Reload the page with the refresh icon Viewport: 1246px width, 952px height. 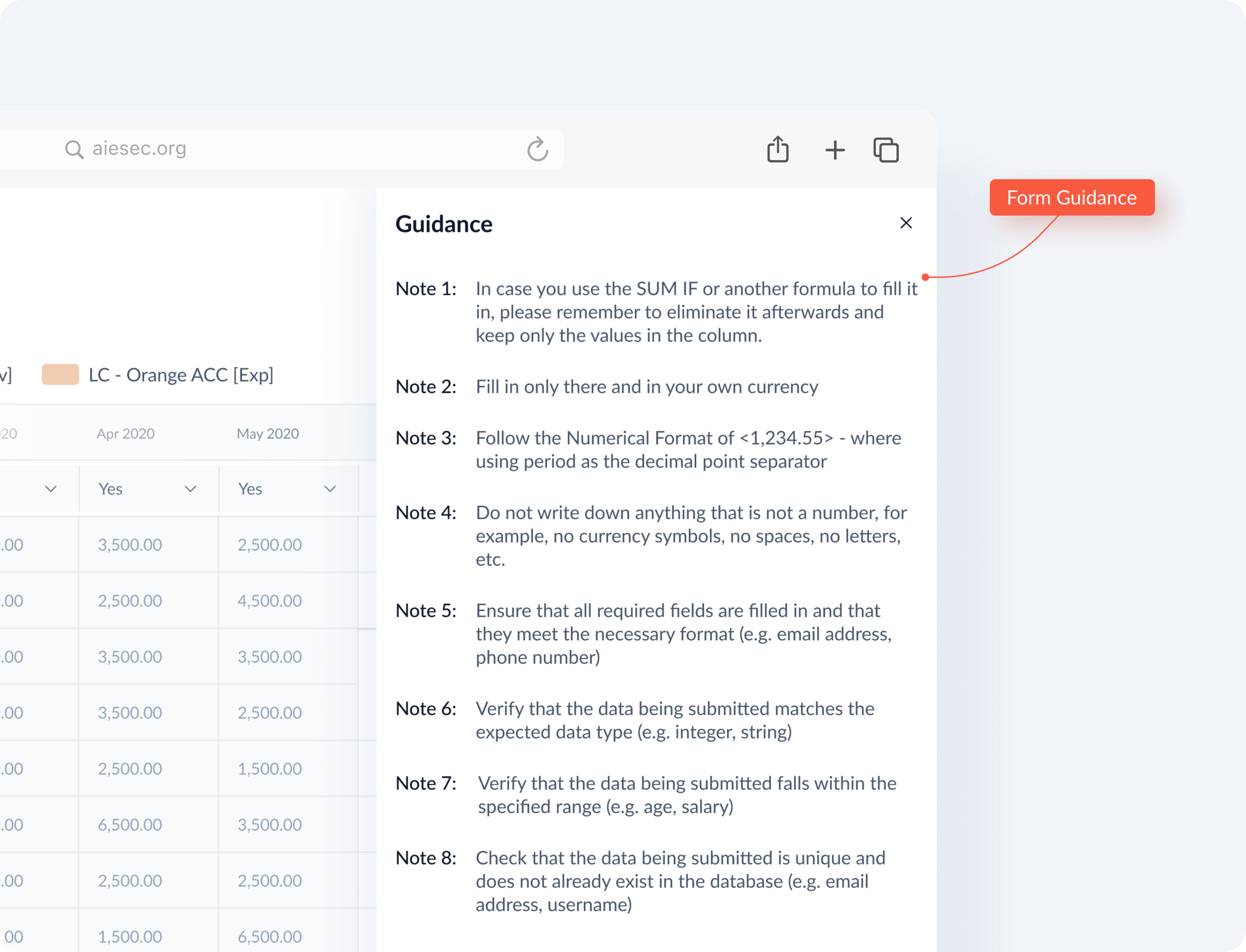point(537,149)
